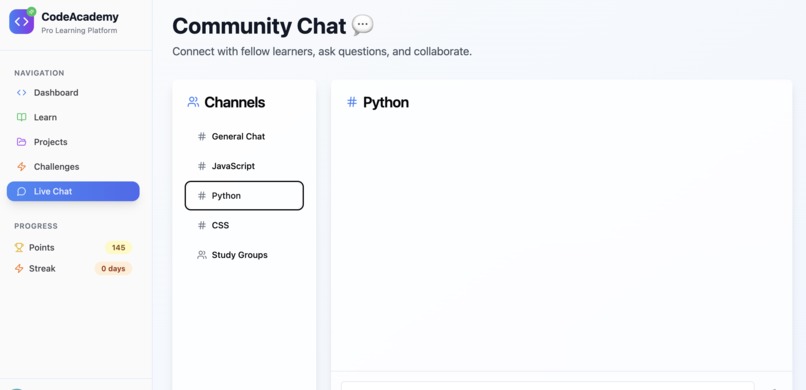Screen dimensions: 806x390
Task: Click the hash icon in Python chat header
Action: pos(352,102)
